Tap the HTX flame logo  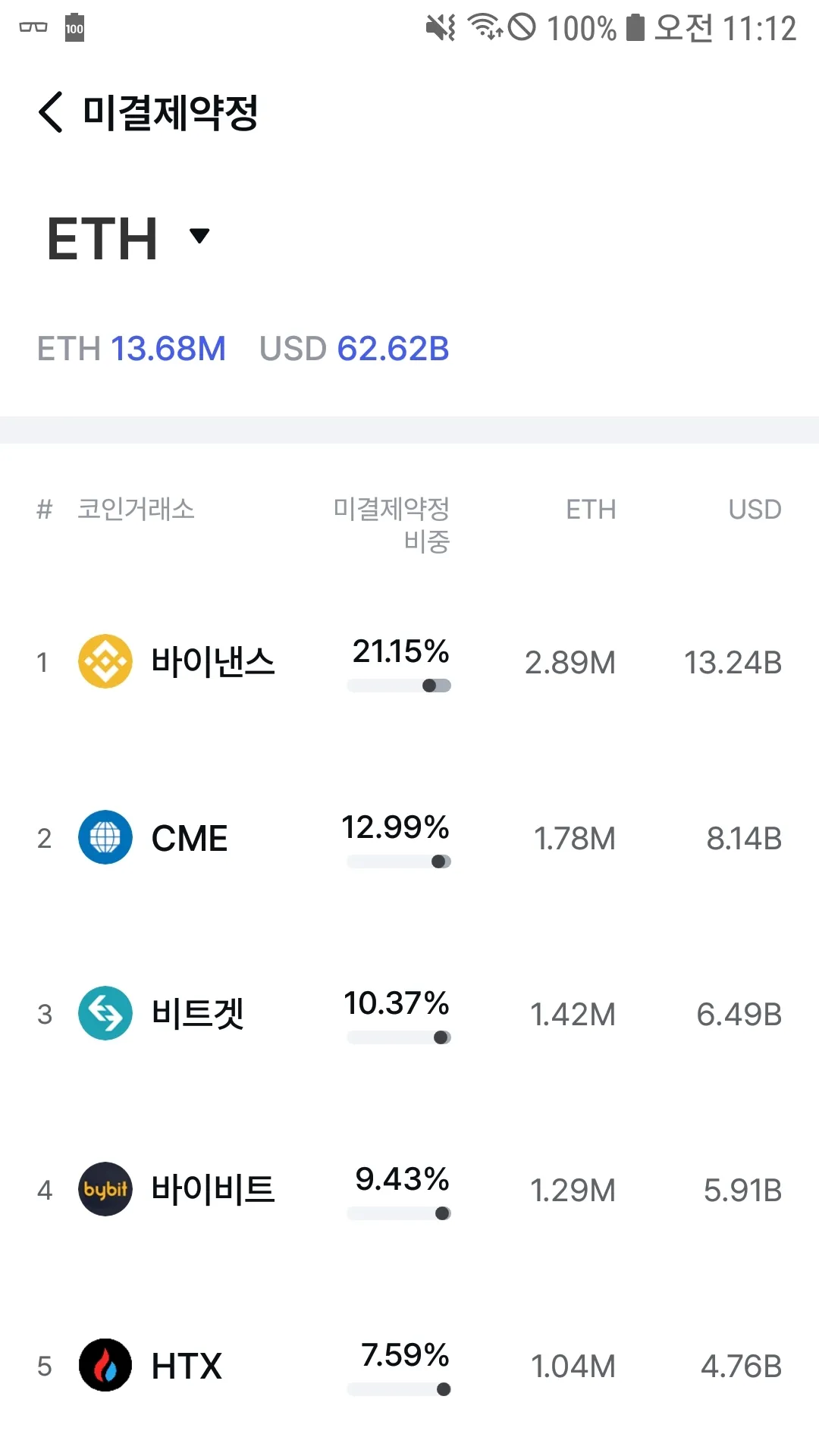(x=105, y=1365)
